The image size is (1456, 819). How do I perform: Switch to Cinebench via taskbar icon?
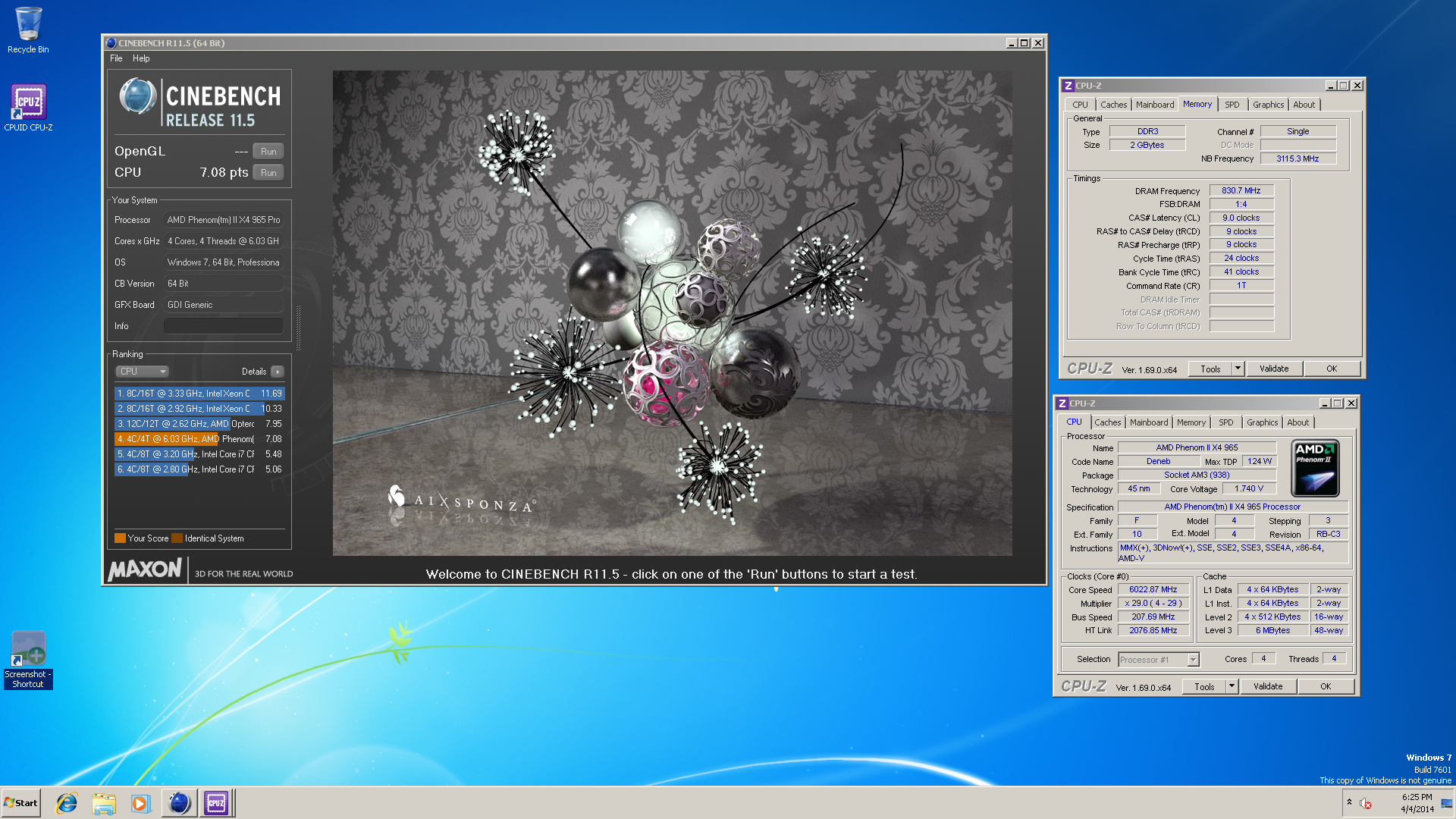pyautogui.click(x=179, y=803)
